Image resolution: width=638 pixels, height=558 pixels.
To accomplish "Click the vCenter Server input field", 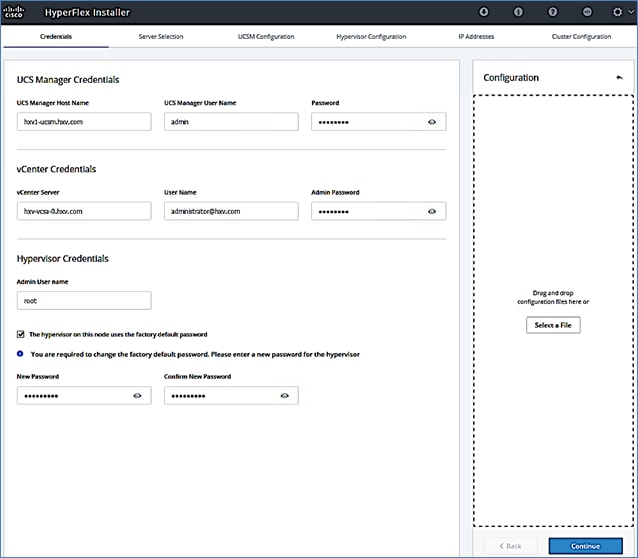I will point(84,211).
